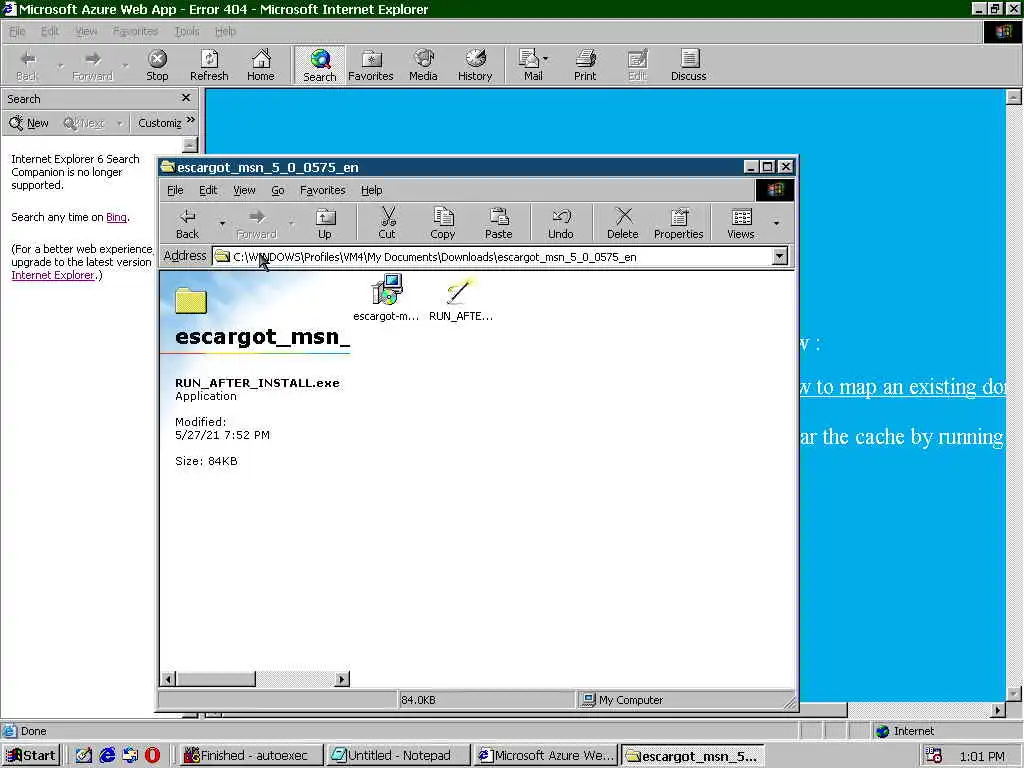Click Customize in the Search pane
The image size is (1024, 768).
(159, 123)
